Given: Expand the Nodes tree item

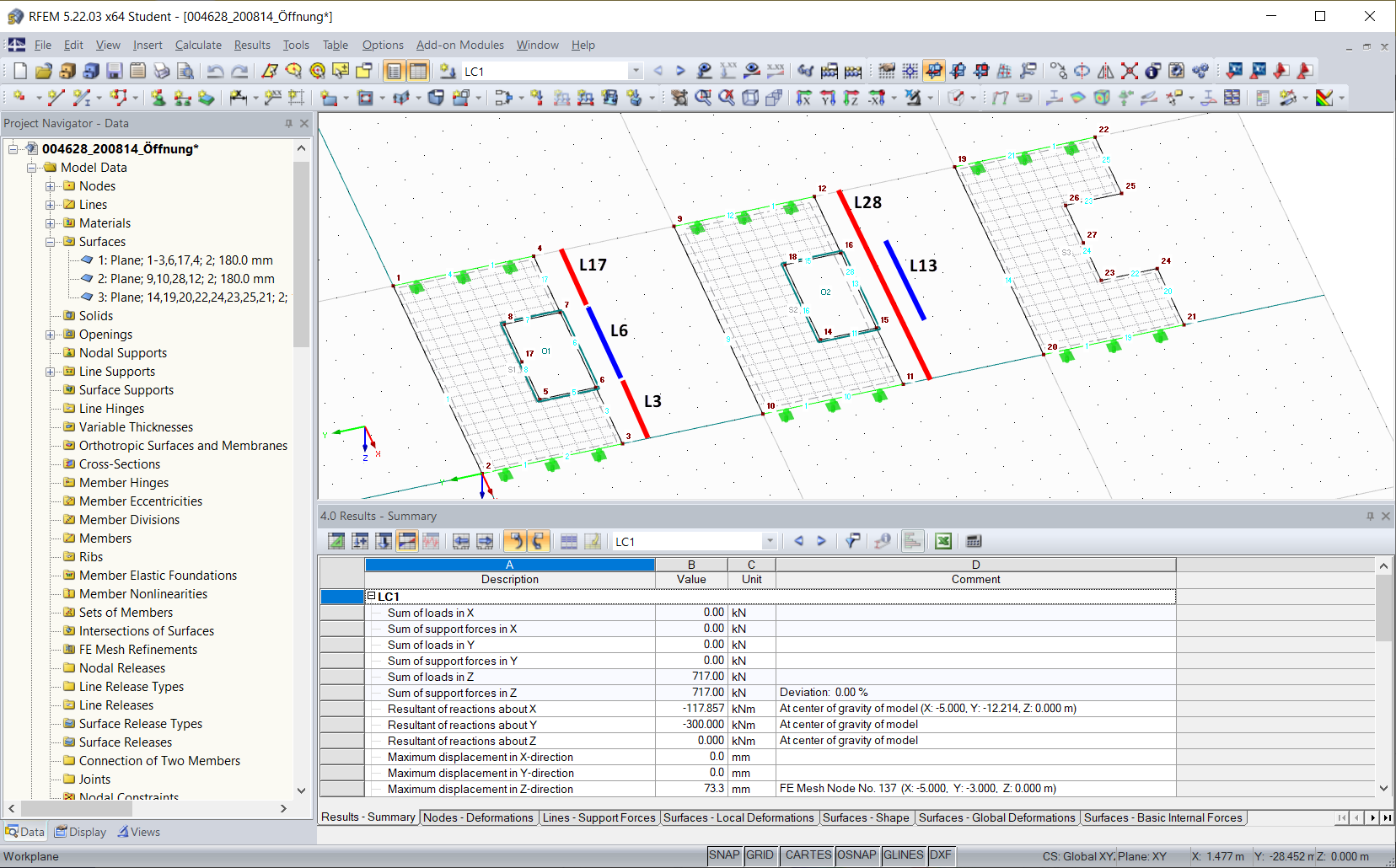Looking at the screenshot, I should [51, 186].
